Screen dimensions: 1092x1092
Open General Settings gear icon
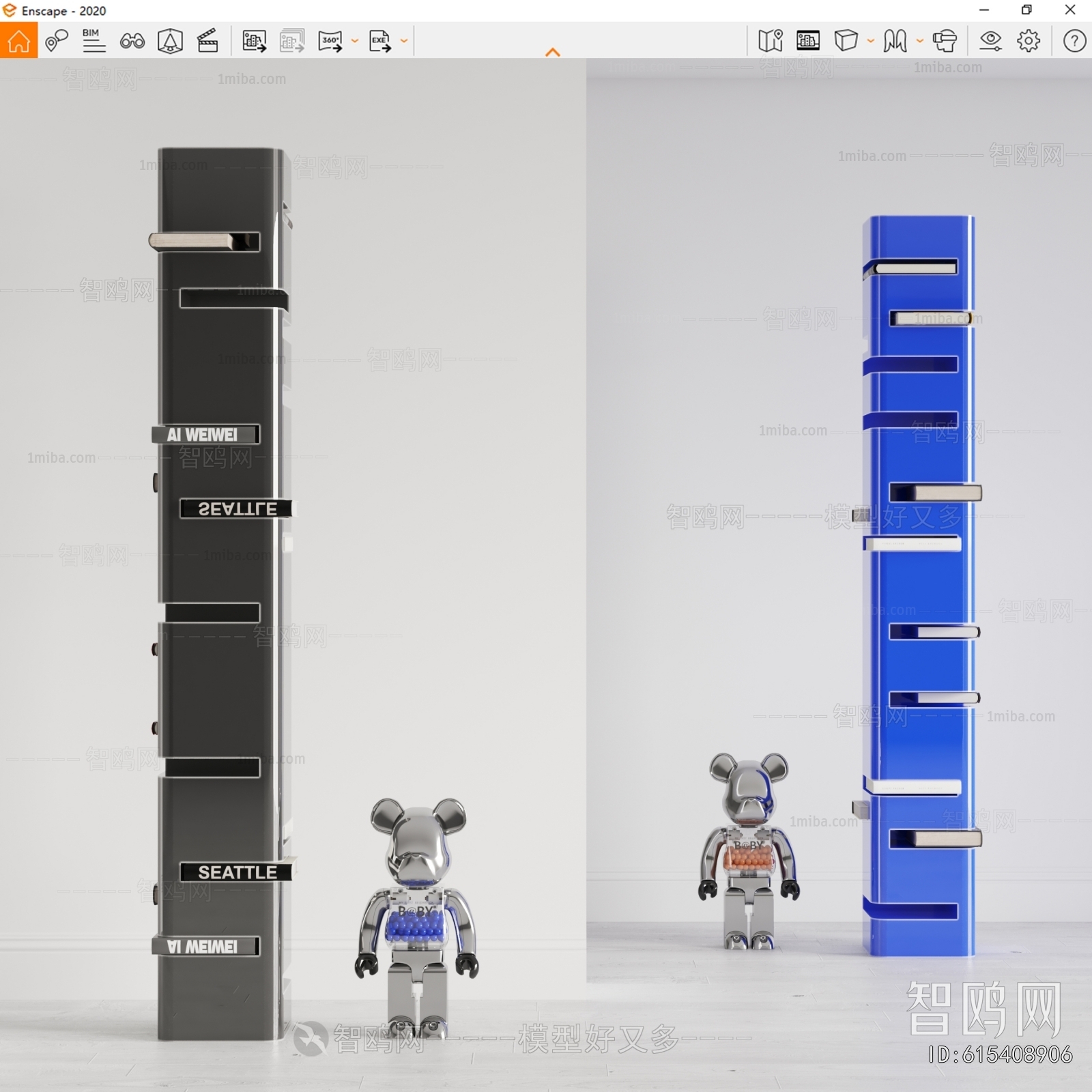click(x=1029, y=41)
